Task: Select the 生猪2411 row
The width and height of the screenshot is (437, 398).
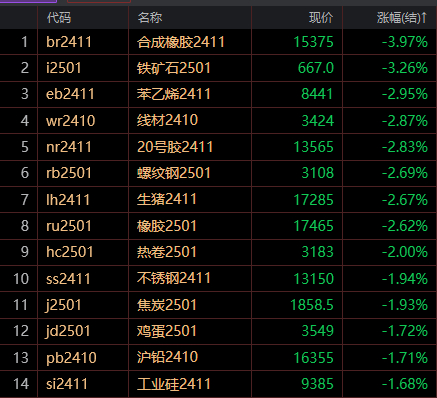Action: click(x=218, y=200)
